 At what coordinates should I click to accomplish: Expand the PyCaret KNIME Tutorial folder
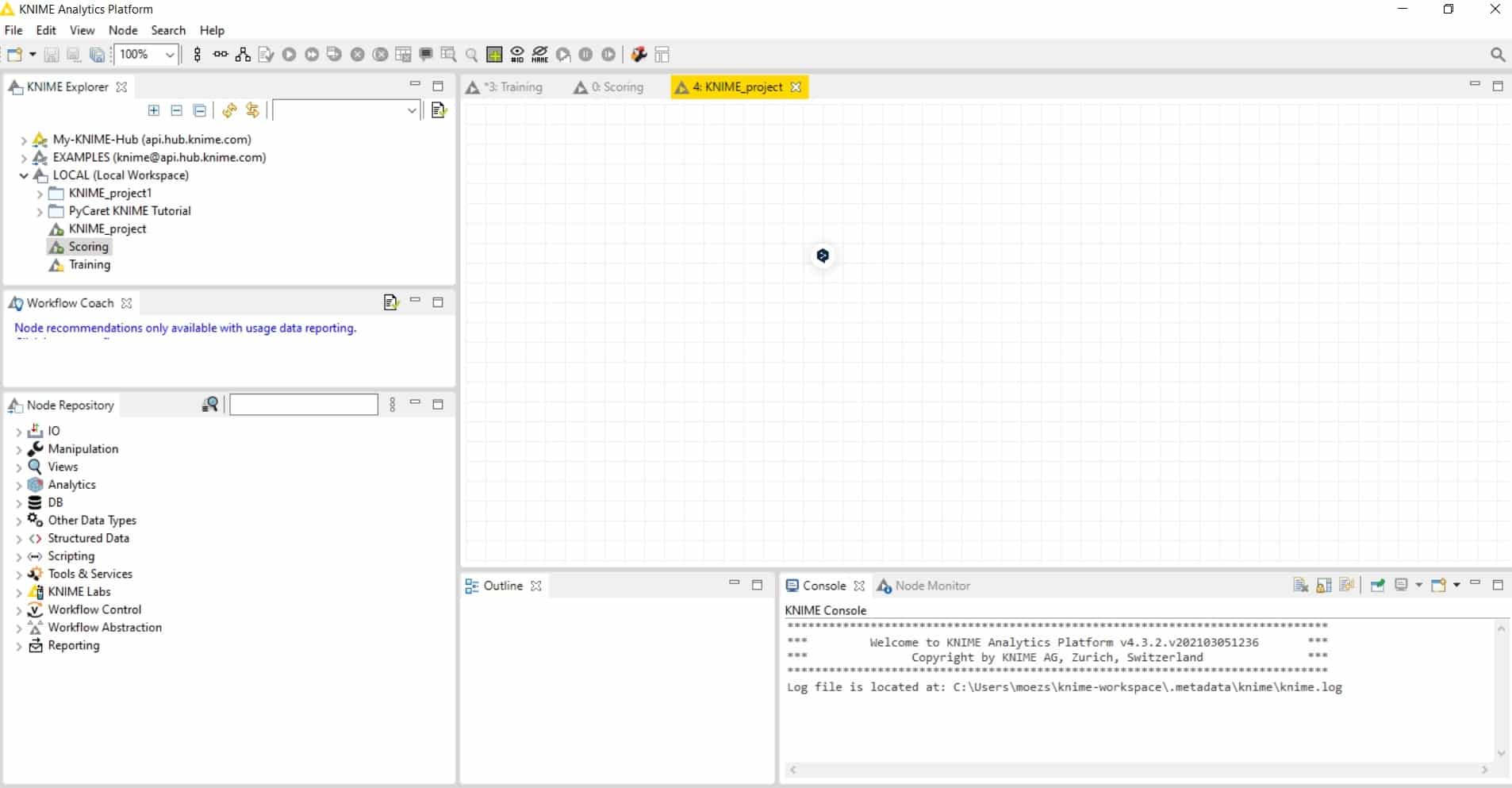[40, 212]
